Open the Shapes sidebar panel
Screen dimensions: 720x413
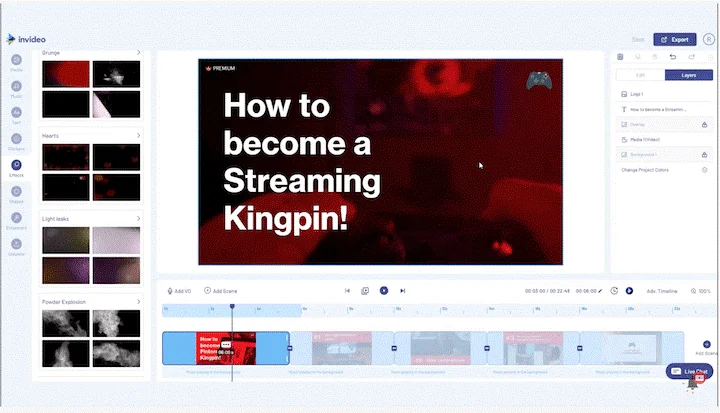[x=16, y=192]
